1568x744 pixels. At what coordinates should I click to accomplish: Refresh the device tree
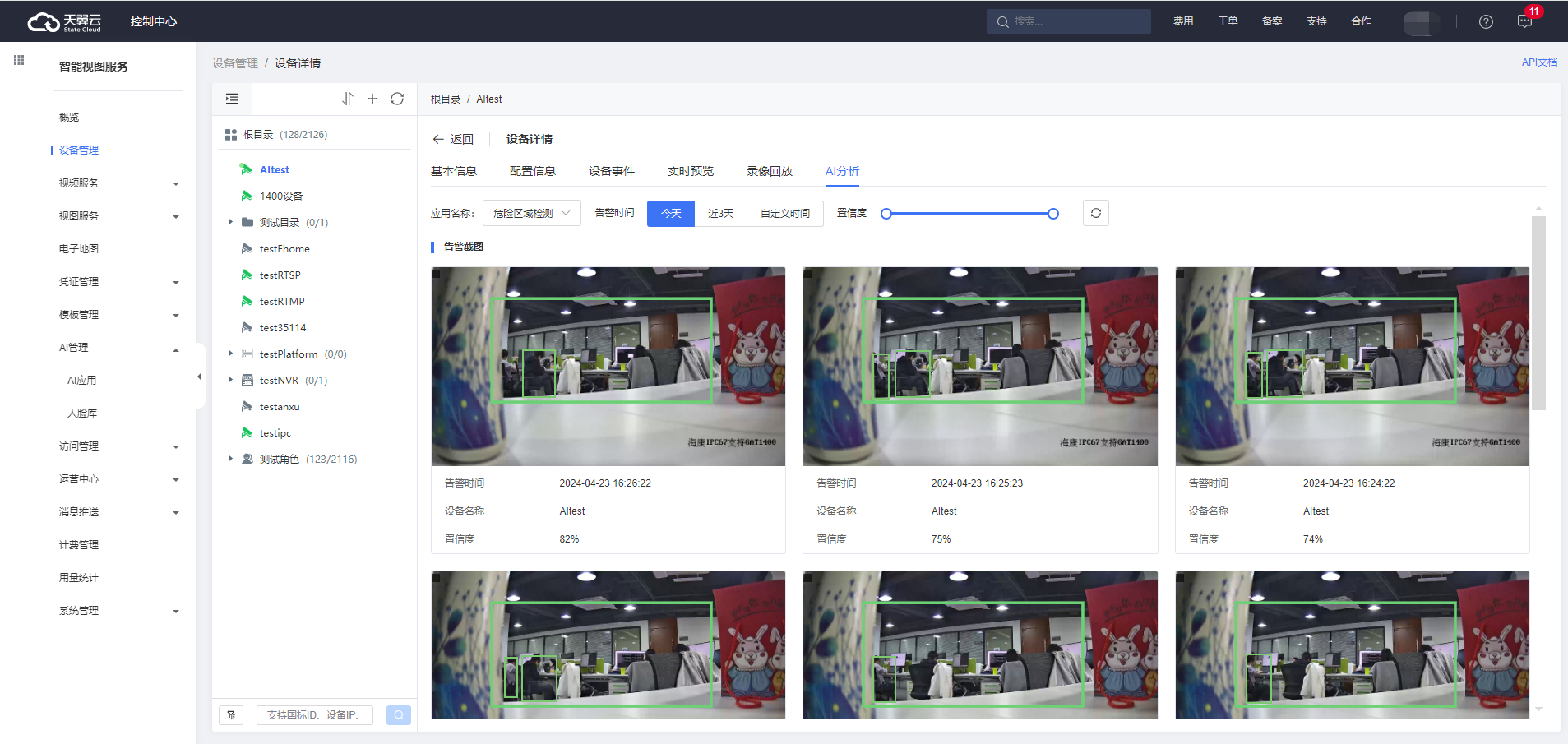pyautogui.click(x=397, y=99)
